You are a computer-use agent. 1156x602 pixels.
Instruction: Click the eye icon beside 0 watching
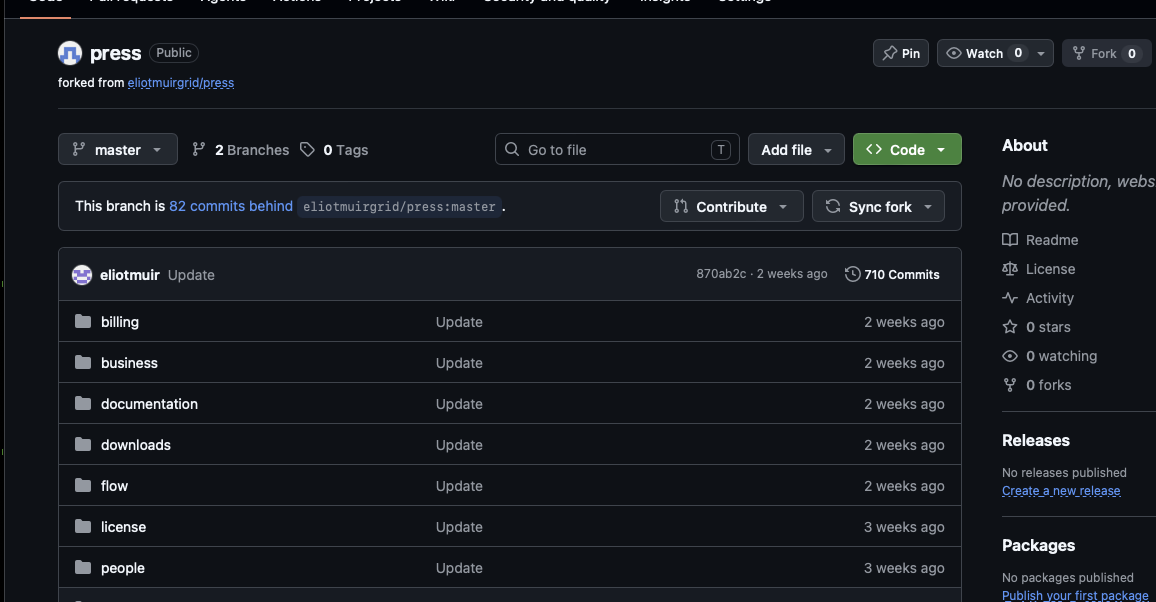(1010, 356)
